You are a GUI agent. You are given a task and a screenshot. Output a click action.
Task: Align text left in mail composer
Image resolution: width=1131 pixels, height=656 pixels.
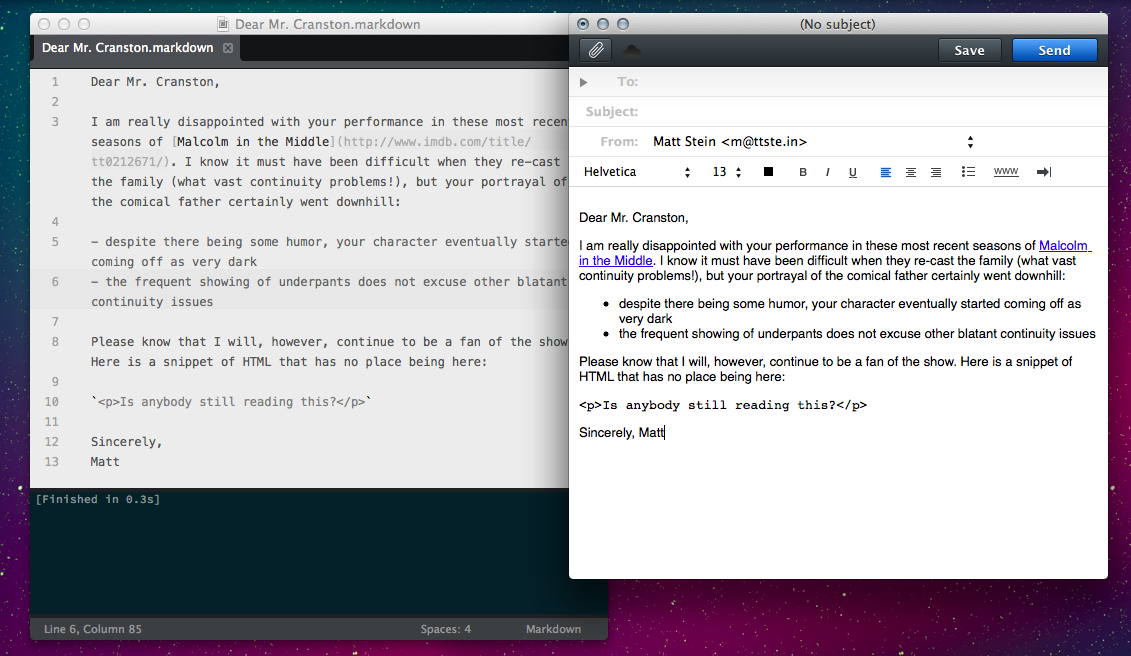(x=886, y=172)
